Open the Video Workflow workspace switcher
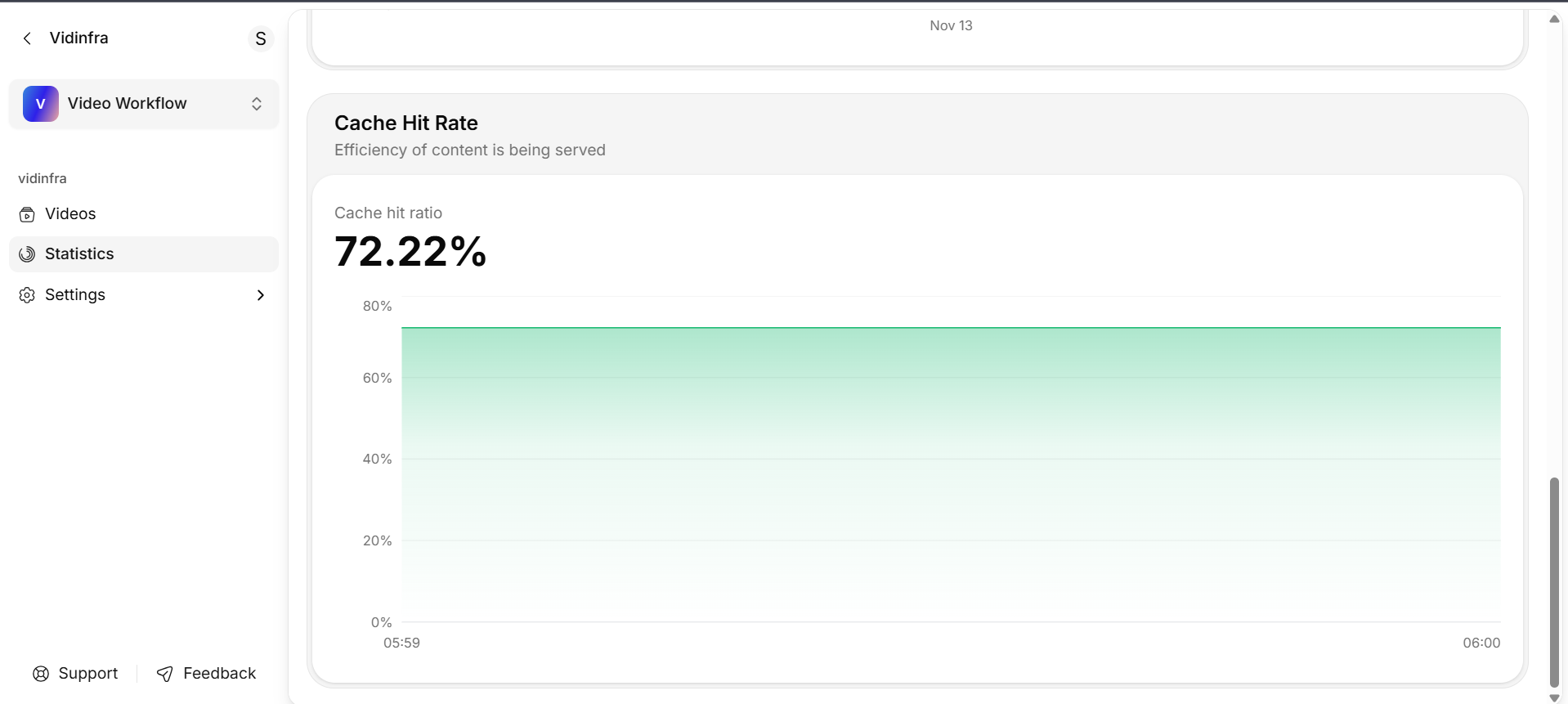The height and width of the screenshot is (704, 1568). click(x=256, y=104)
